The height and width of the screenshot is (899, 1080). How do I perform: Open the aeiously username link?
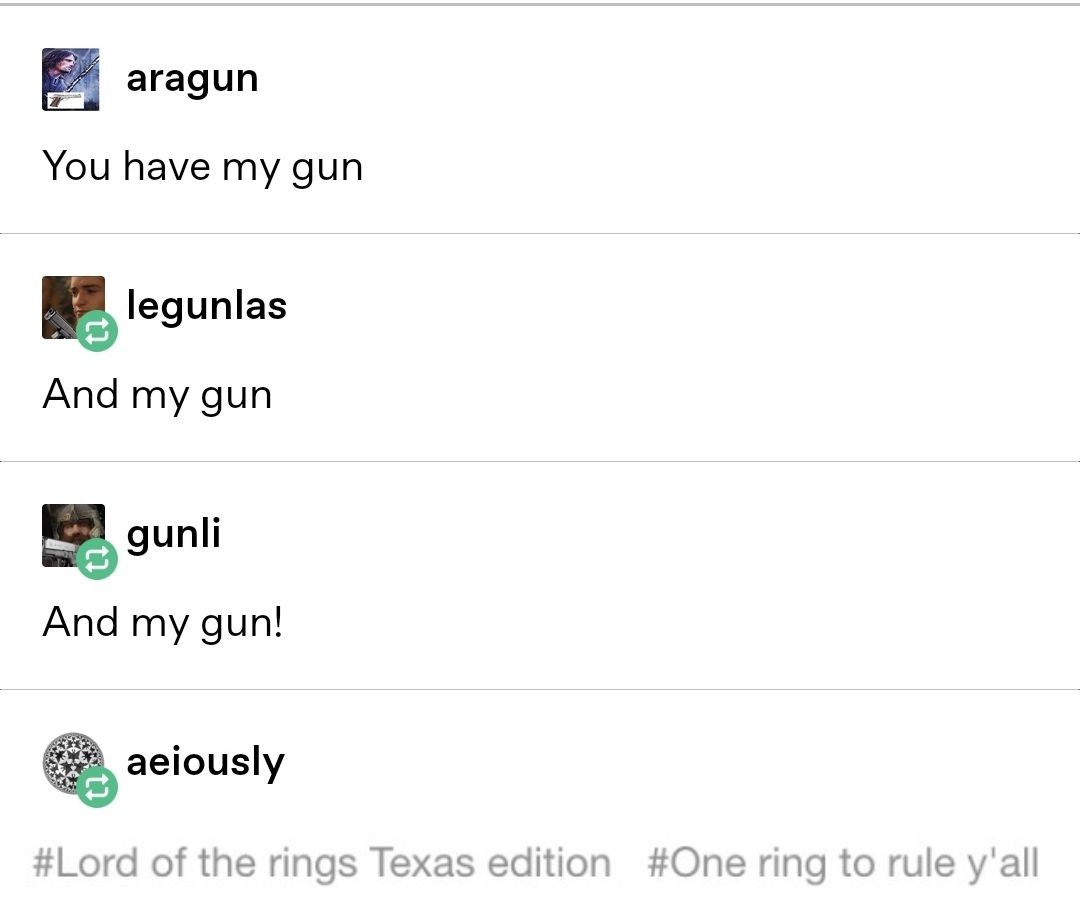click(x=205, y=762)
